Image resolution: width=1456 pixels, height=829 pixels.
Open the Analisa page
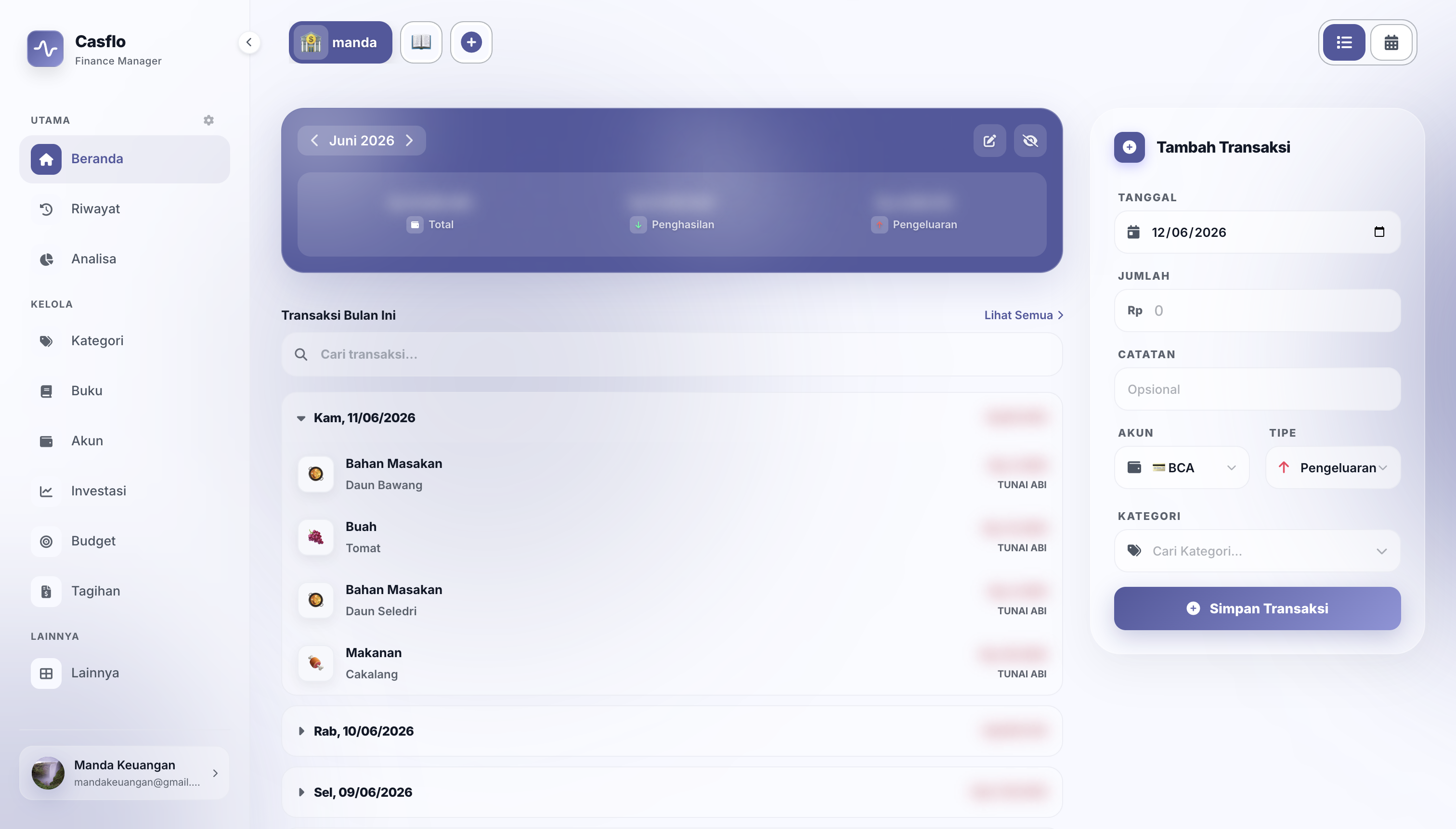point(125,259)
